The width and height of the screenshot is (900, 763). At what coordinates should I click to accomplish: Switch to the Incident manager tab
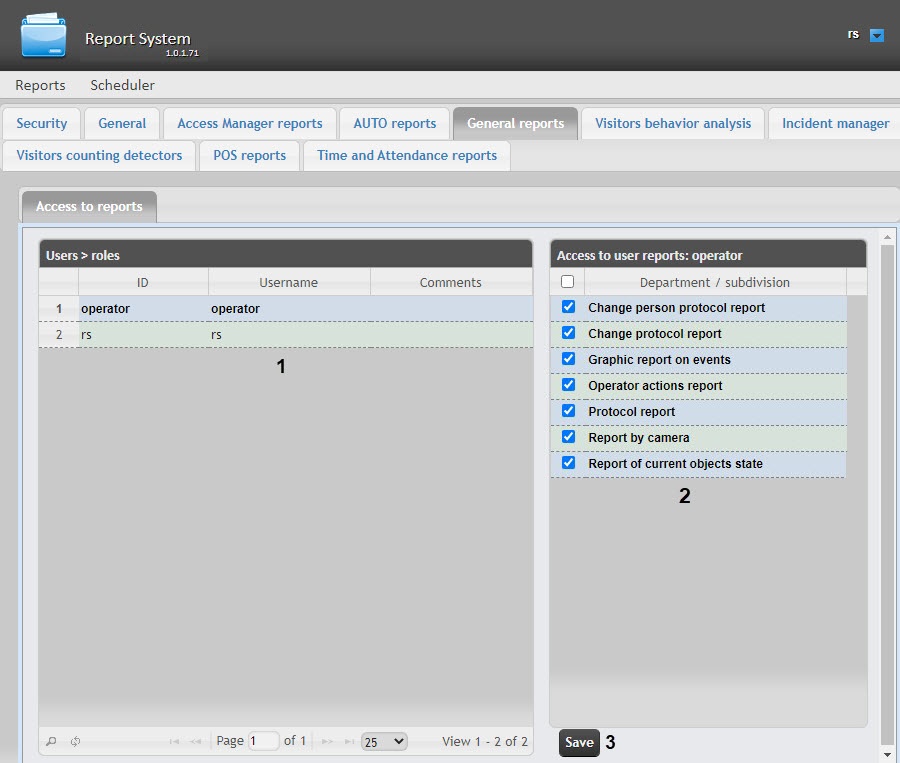835,123
